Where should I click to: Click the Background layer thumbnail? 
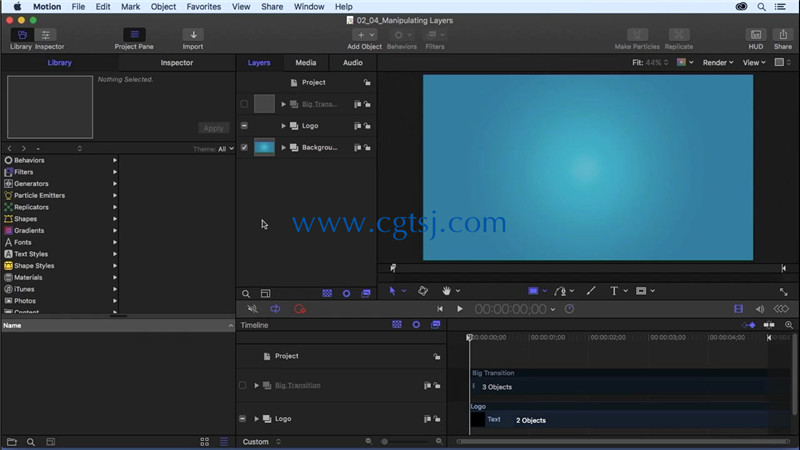264,147
